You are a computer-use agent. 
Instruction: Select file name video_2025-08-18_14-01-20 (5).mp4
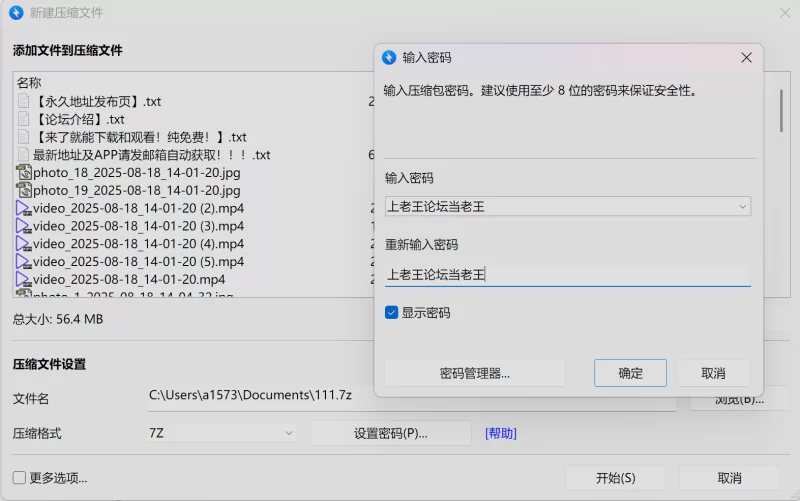138,261
